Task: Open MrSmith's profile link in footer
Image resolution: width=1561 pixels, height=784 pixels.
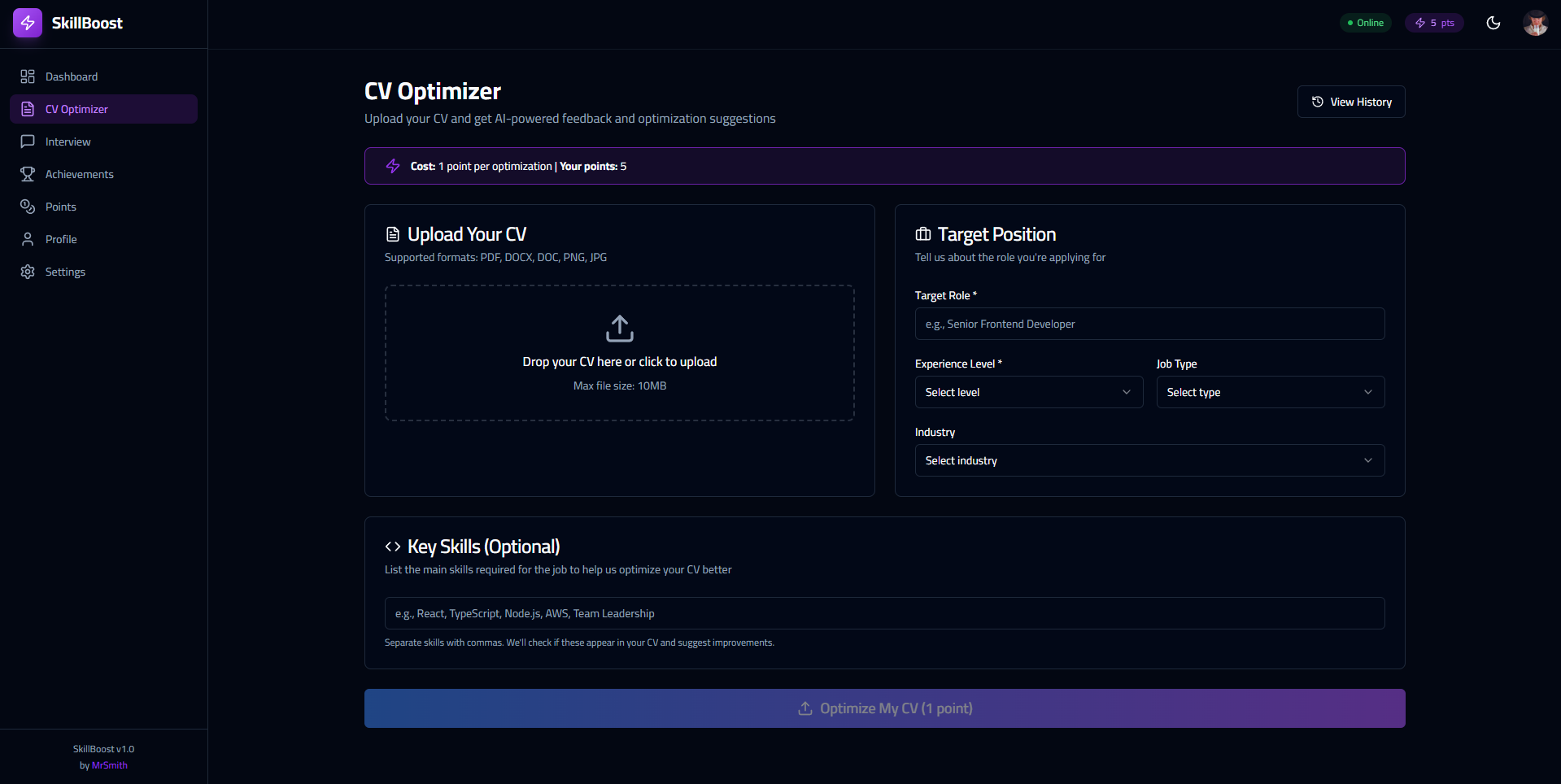Action: click(110, 765)
